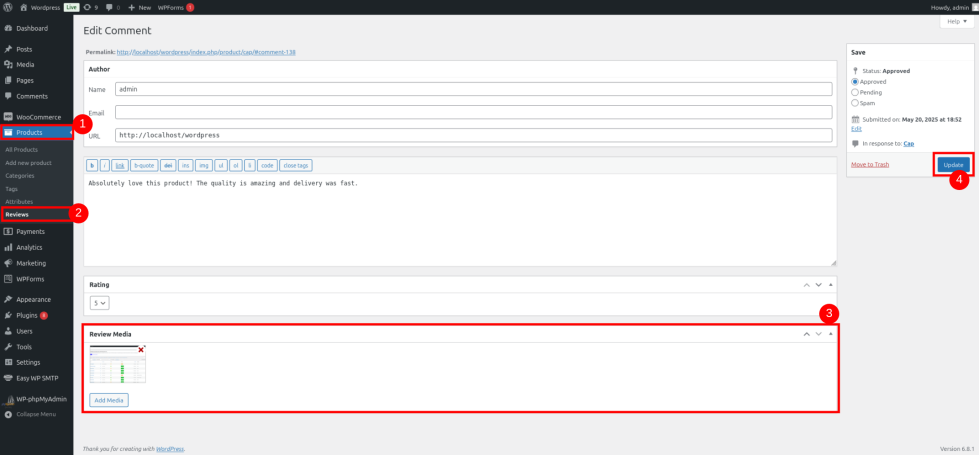
Task: Insert image with img quicktag
Action: 204,165
